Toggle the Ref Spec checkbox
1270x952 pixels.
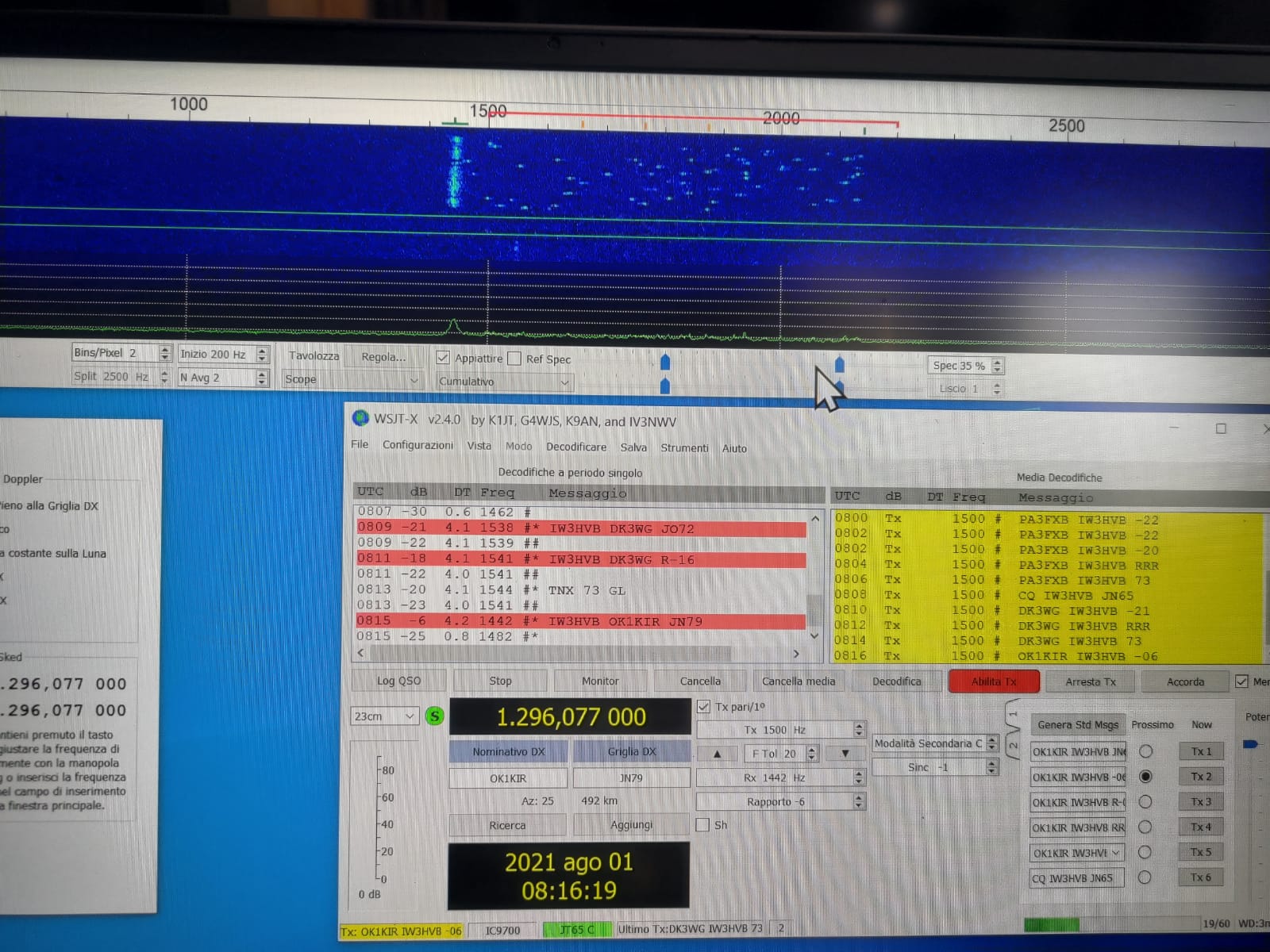514,359
